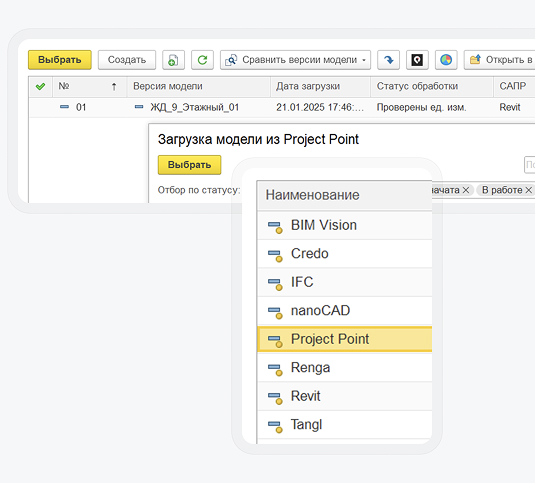Open the colorful pie chart icon
The image size is (535, 483).
tap(446, 60)
